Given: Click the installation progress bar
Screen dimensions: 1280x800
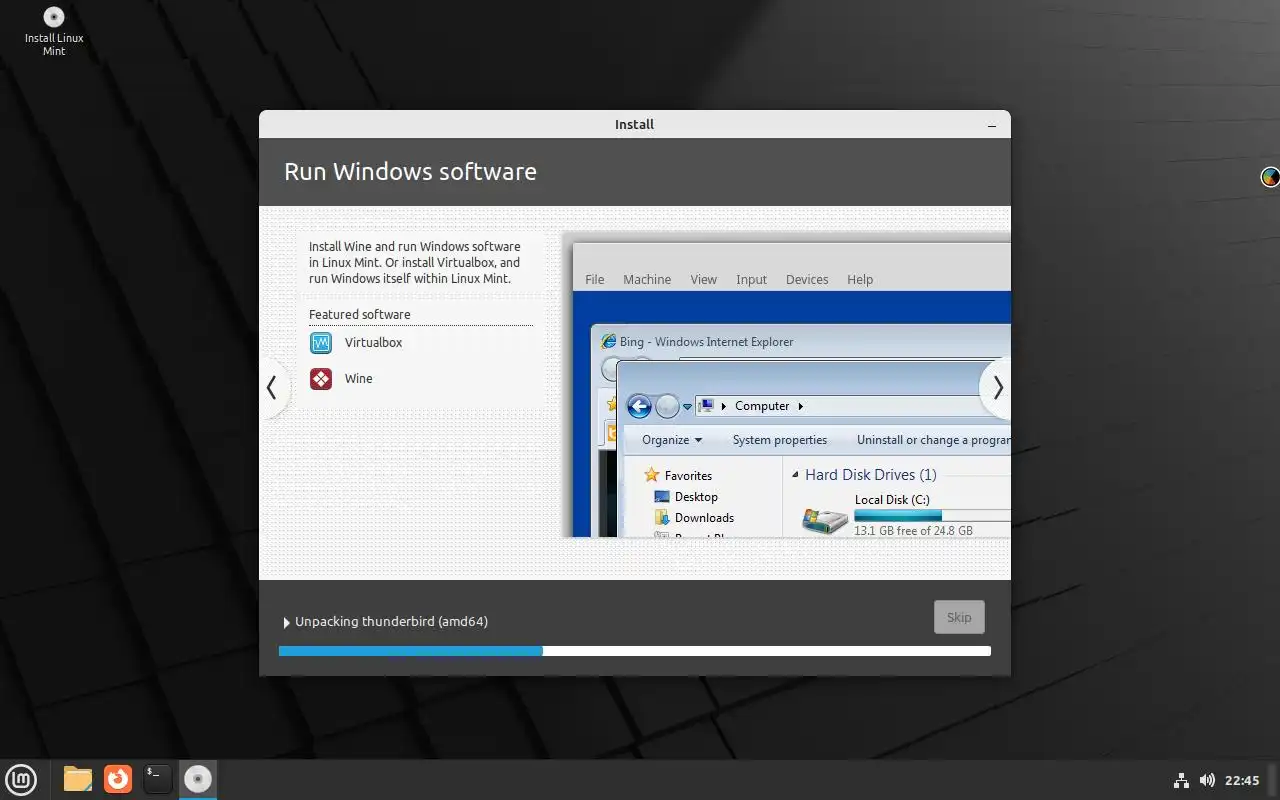Looking at the screenshot, I should tap(635, 651).
